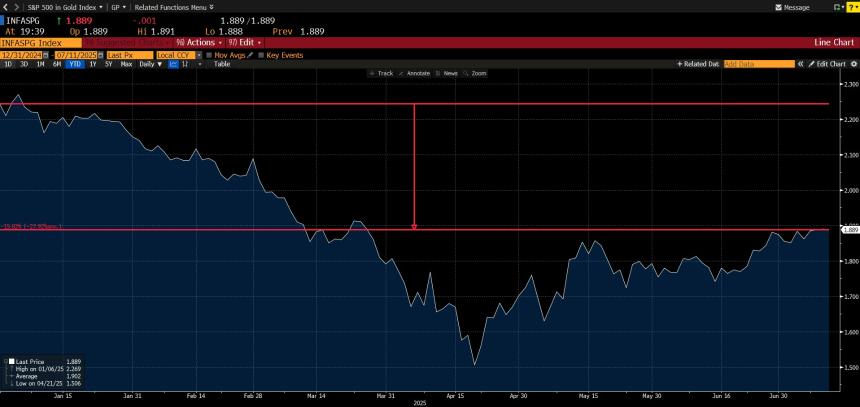Open chart settings gear icon

pos(853,64)
